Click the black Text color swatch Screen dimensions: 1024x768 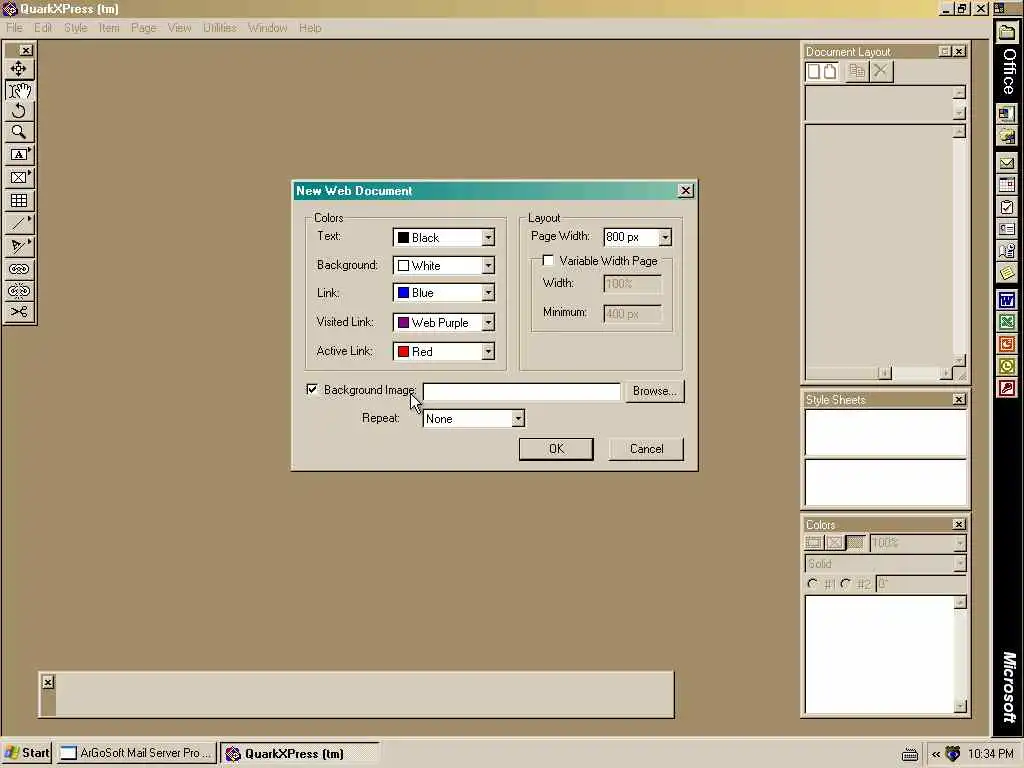[404, 238]
